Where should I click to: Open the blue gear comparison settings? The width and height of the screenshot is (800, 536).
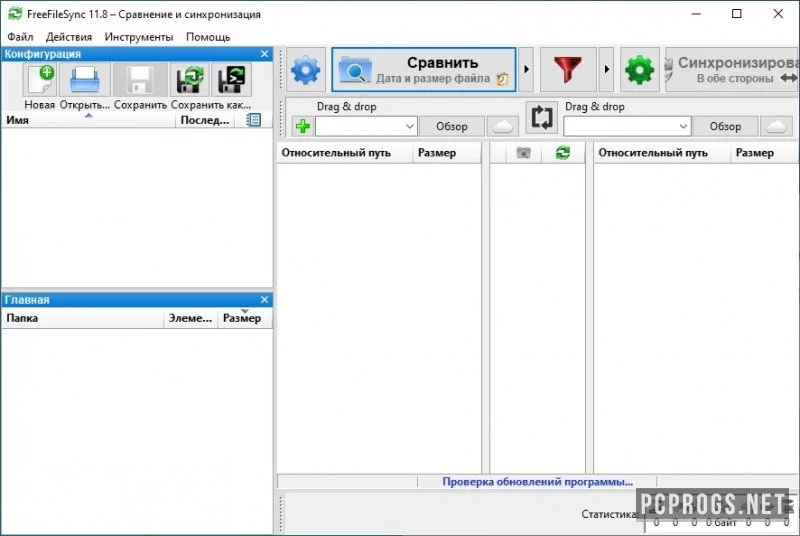306,70
